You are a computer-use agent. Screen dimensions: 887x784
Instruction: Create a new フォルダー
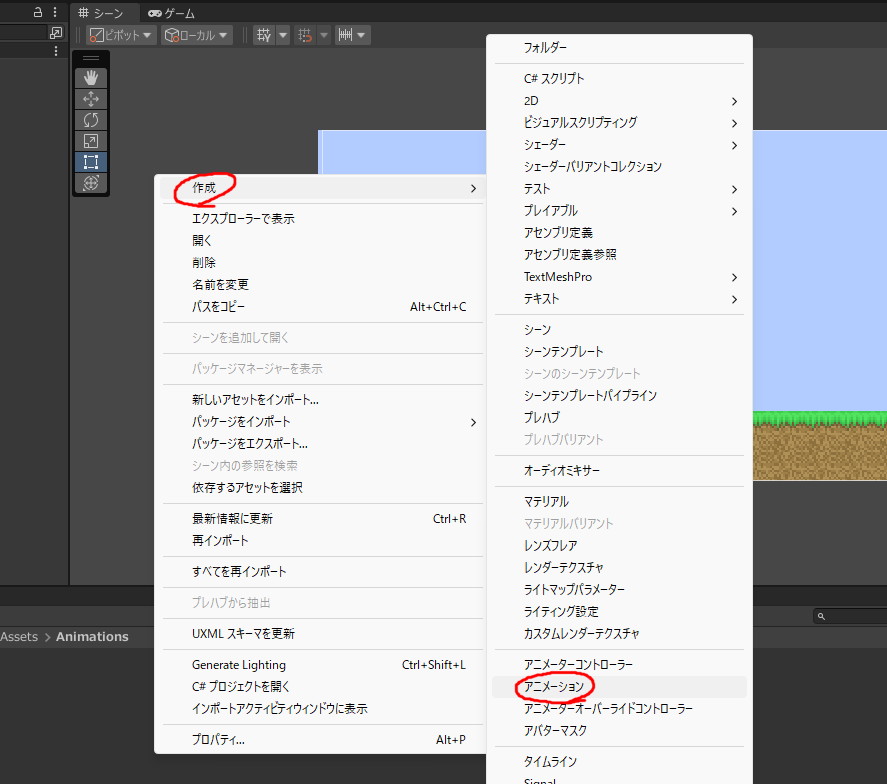(x=619, y=48)
